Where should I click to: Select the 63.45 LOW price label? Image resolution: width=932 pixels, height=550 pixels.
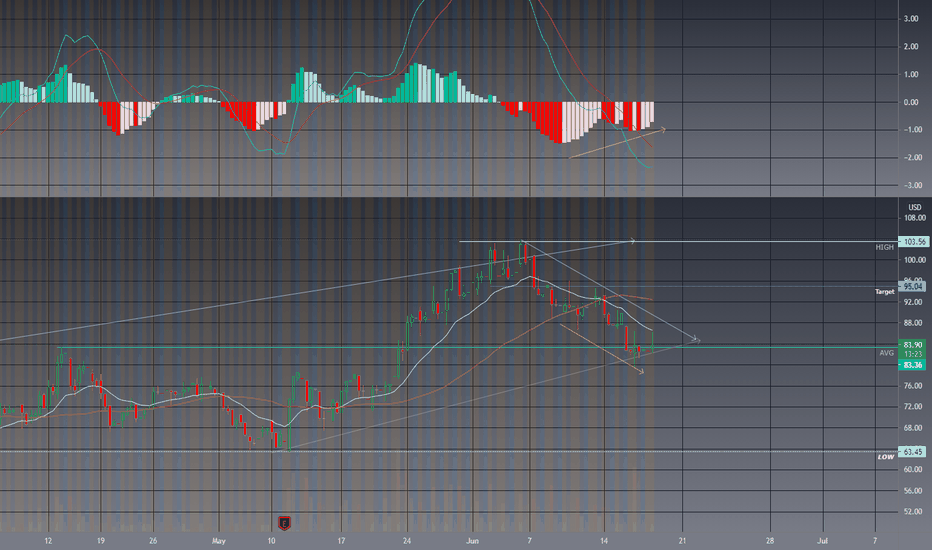coord(912,452)
